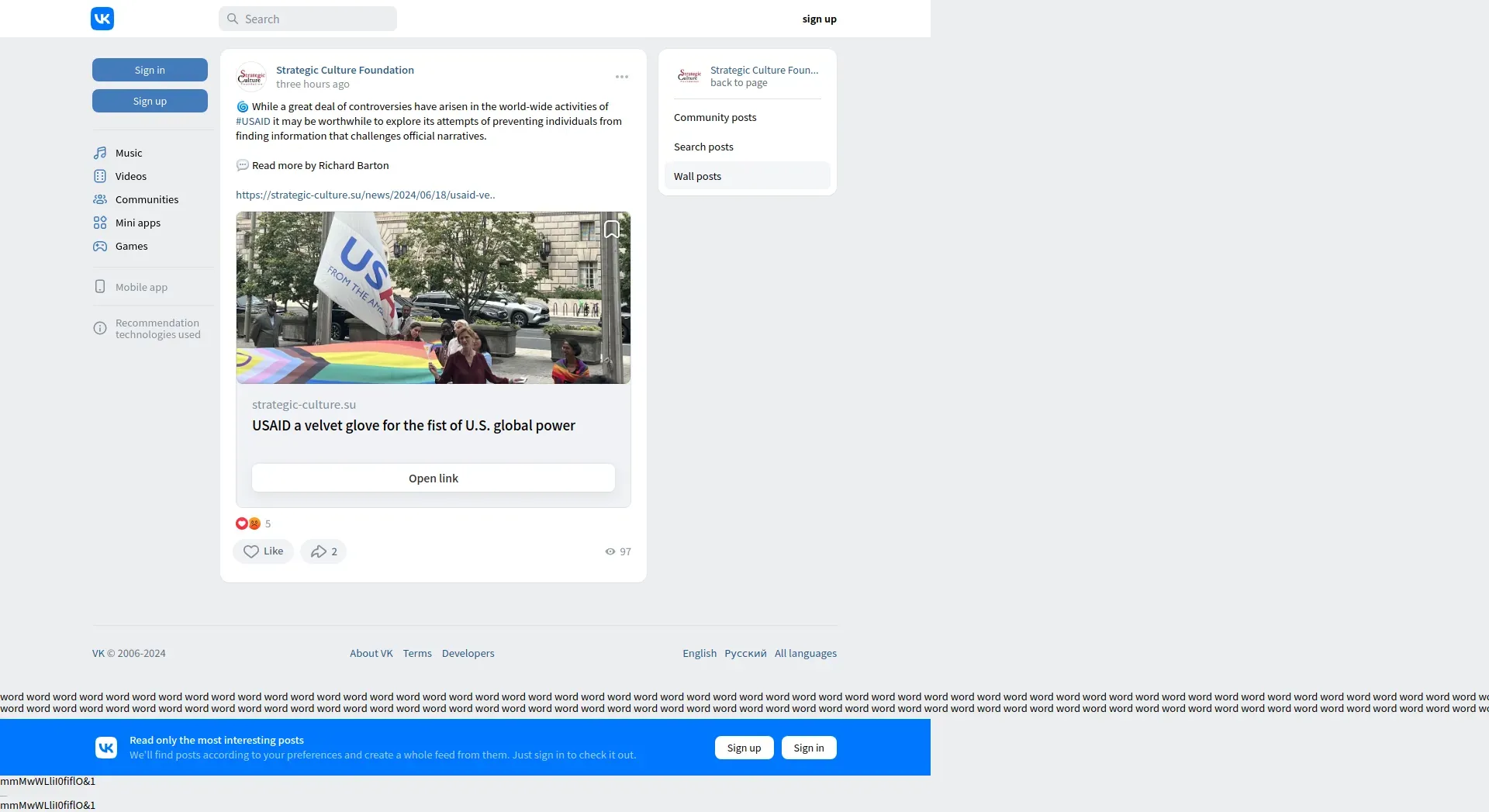Viewport: 1489px width, 812px height.
Task: Open the Mini apps menu label
Action: point(138,223)
